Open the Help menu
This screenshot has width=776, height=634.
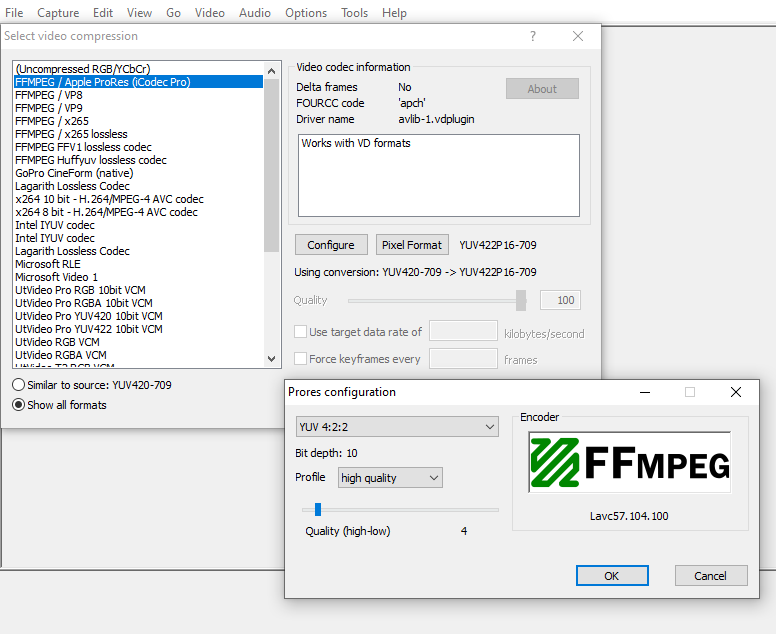(x=394, y=13)
